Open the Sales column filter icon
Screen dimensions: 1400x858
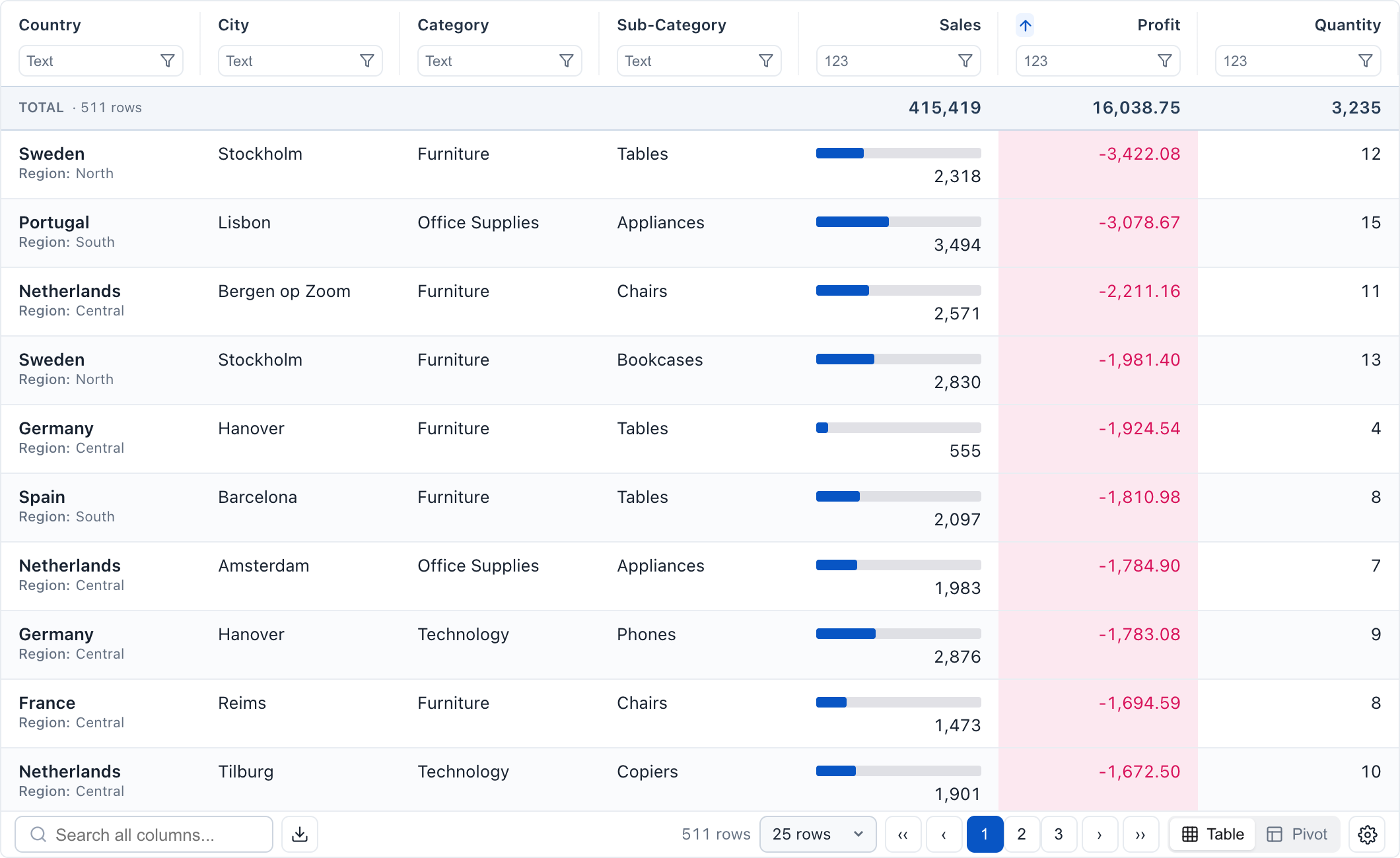(965, 61)
